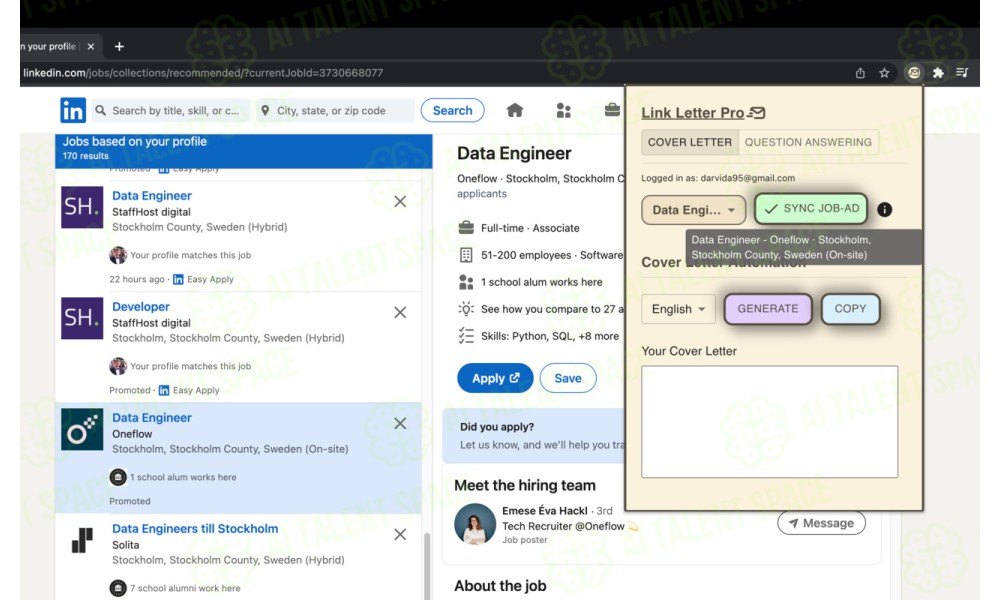Click See how you compare to applicants
1000x600 pixels.
[x=541, y=309]
